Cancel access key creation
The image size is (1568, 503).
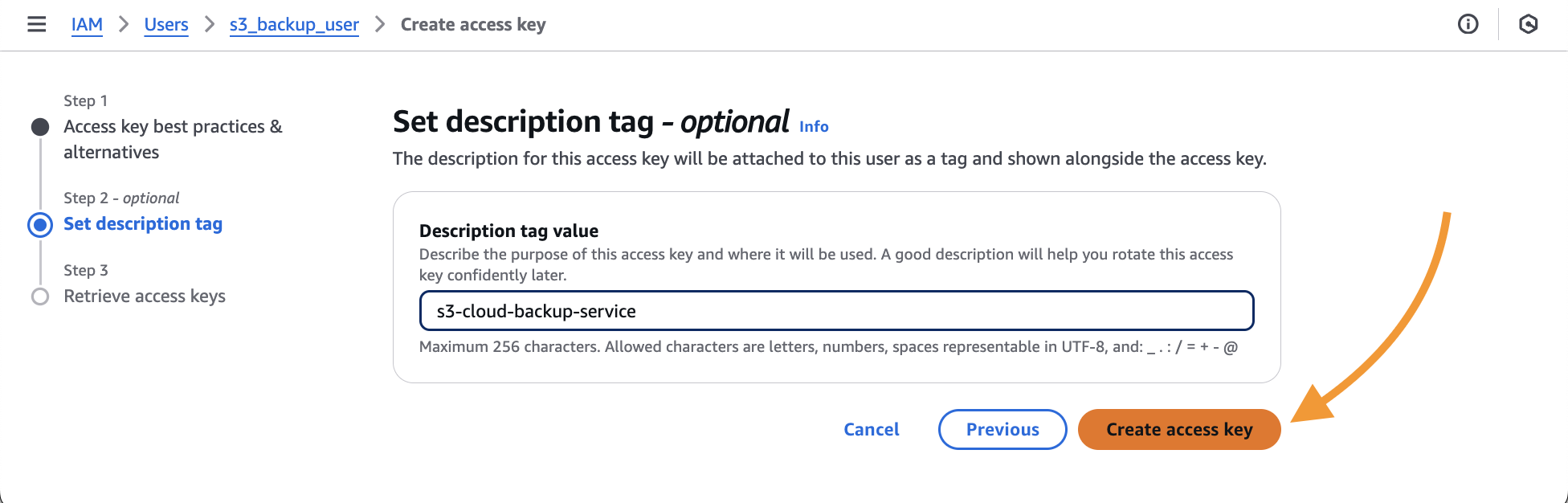coord(872,429)
